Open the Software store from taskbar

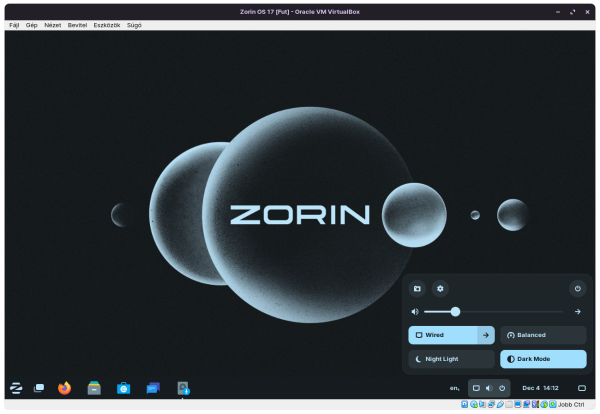coord(124,388)
